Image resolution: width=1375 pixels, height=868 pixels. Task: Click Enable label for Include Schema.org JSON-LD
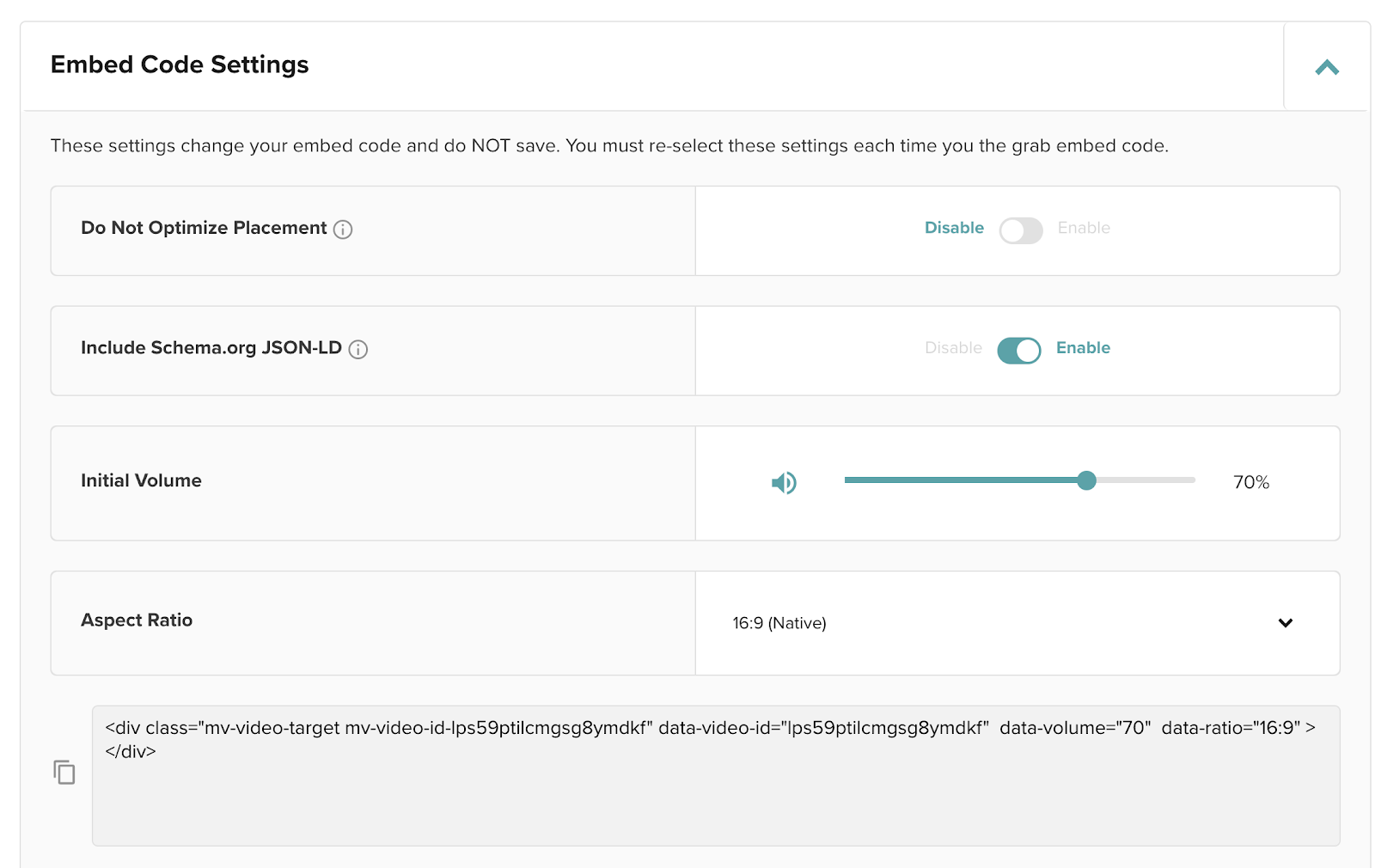(1083, 348)
